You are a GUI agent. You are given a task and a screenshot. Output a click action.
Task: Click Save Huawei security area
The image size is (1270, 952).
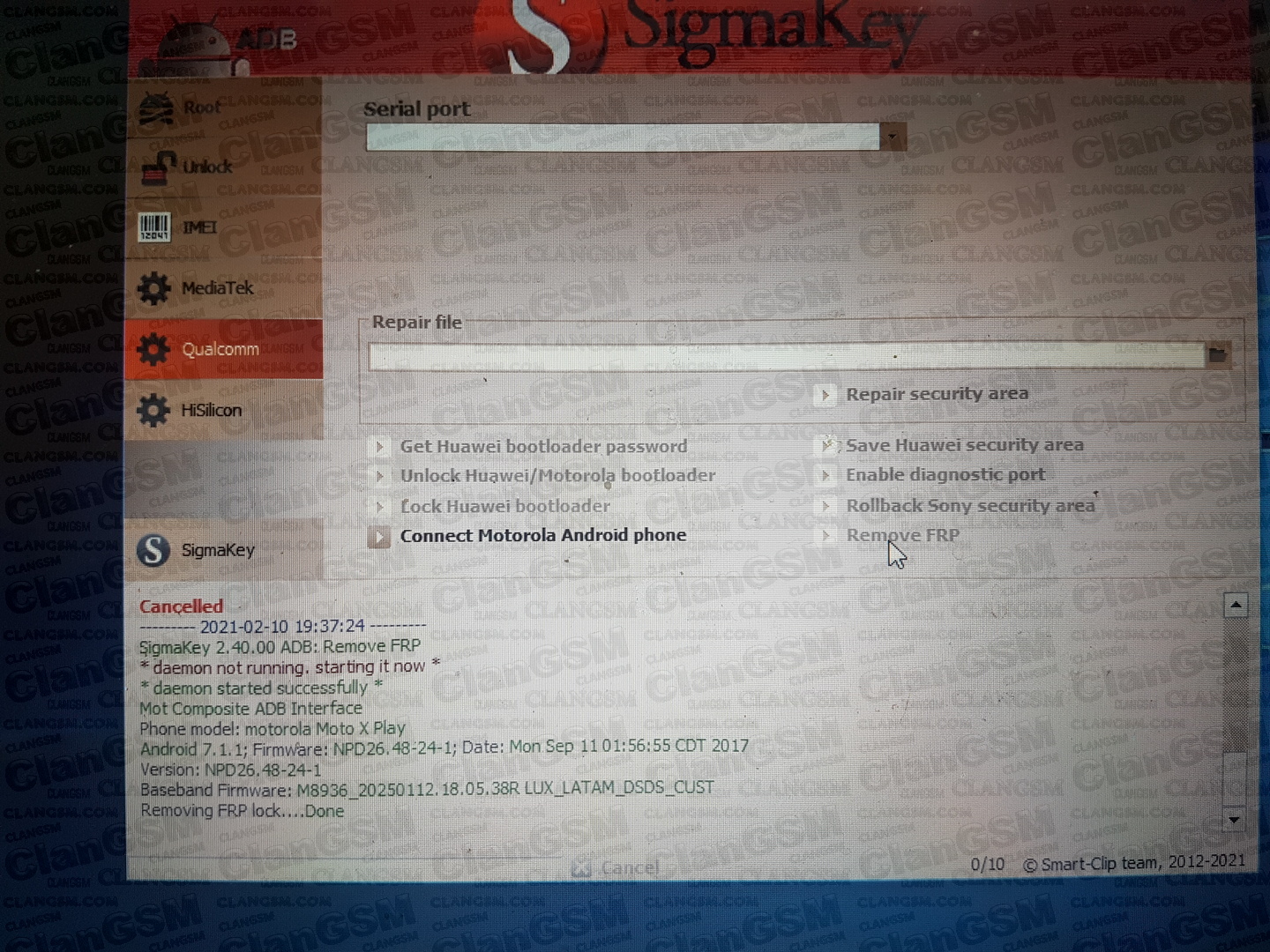(x=965, y=445)
